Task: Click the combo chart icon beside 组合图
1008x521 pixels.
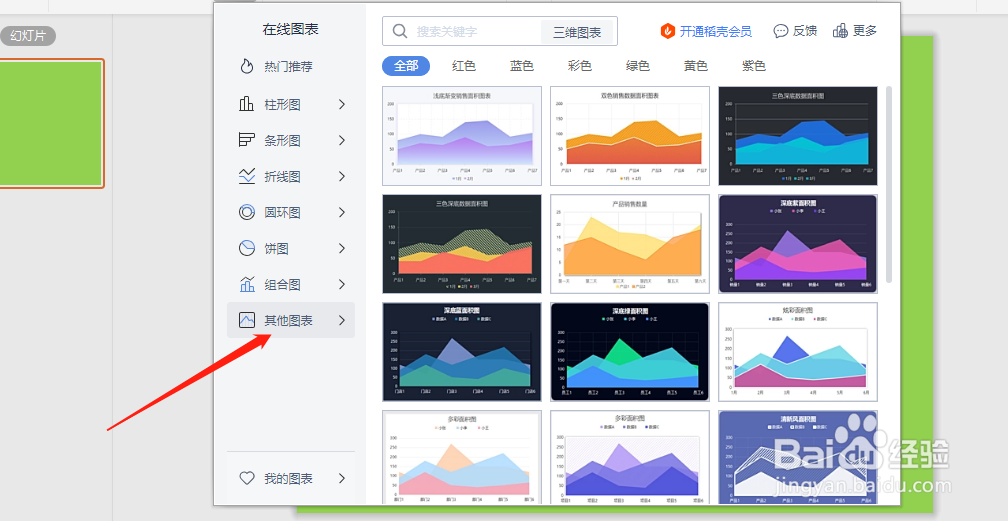Action: click(247, 284)
